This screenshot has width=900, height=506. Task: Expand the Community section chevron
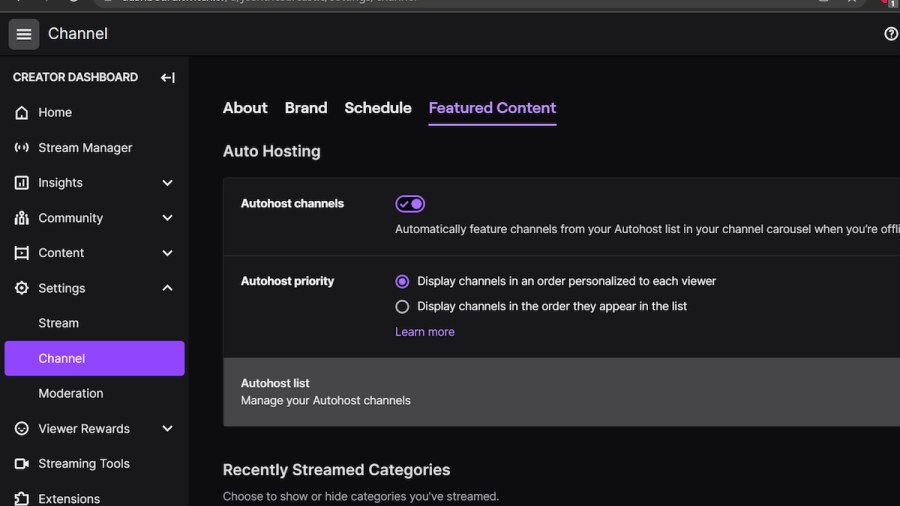click(167, 218)
